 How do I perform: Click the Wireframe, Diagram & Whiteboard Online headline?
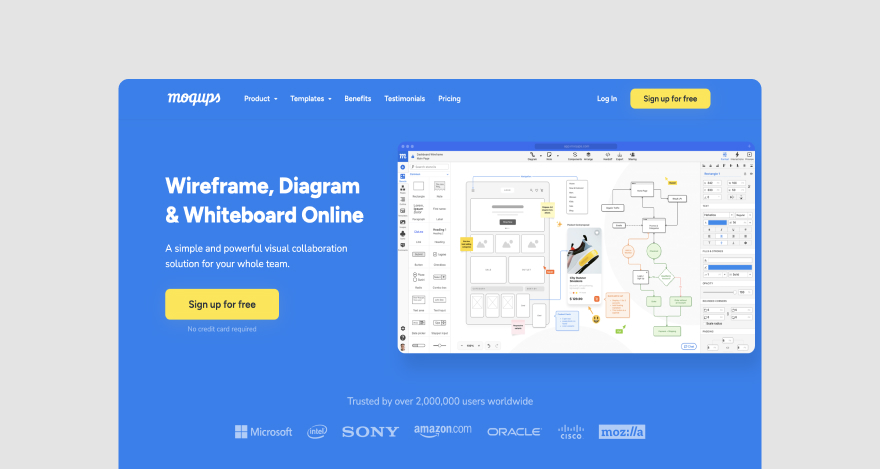[x=264, y=200]
